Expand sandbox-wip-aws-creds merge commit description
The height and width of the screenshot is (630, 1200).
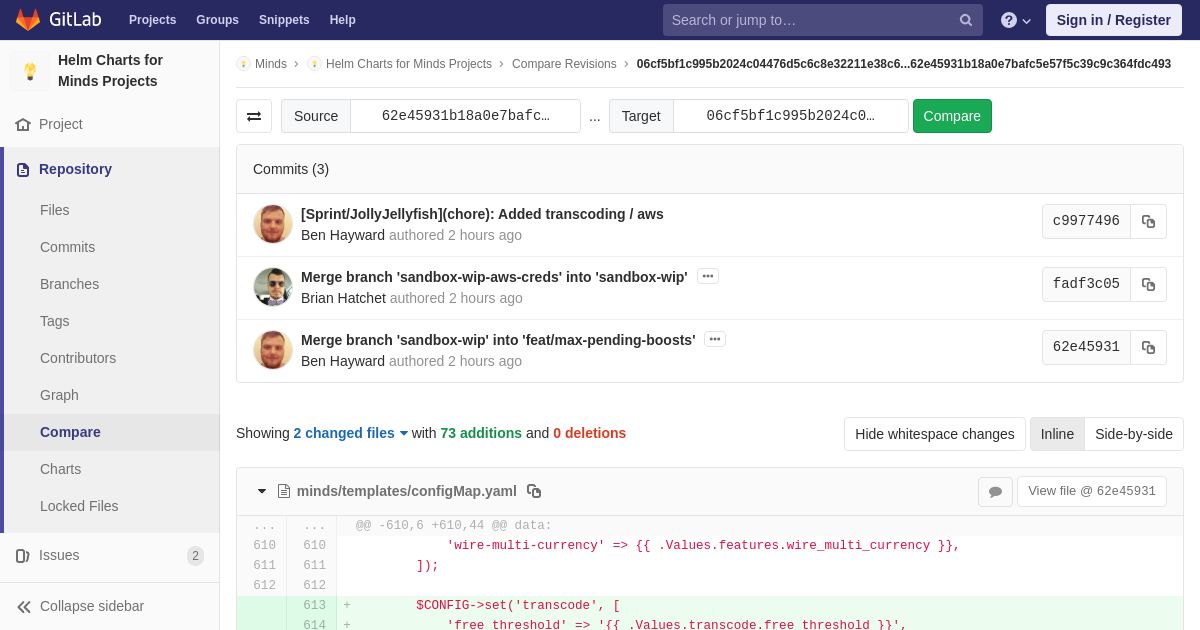tap(708, 276)
